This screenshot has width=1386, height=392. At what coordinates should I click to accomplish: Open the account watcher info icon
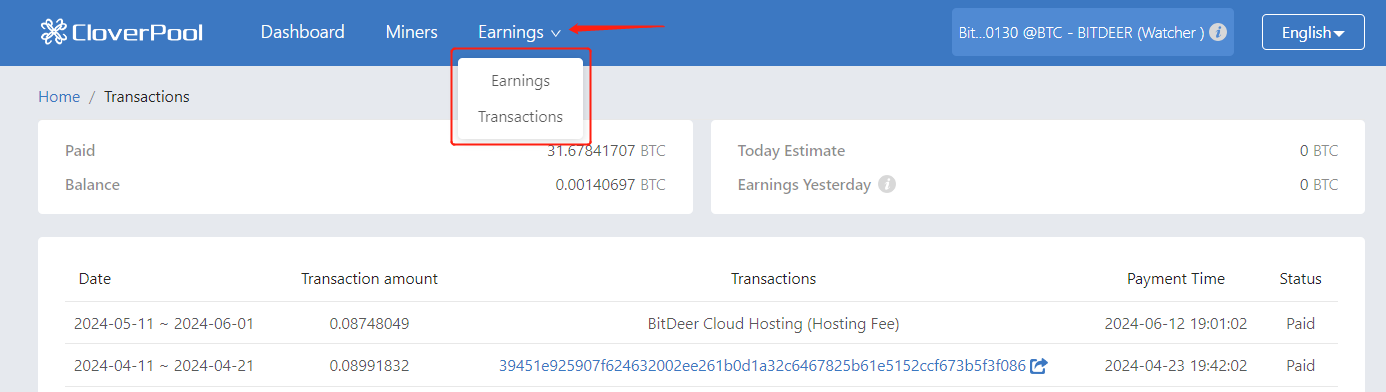tap(1217, 32)
